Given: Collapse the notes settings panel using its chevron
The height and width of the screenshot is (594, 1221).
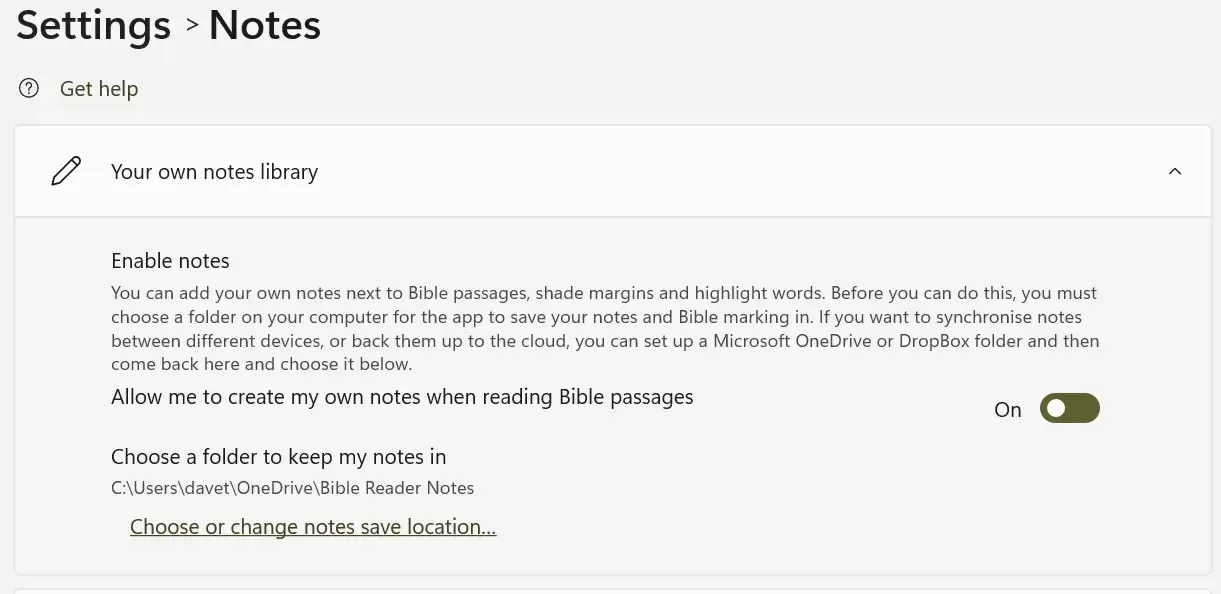Looking at the screenshot, I should click(1175, 171).
